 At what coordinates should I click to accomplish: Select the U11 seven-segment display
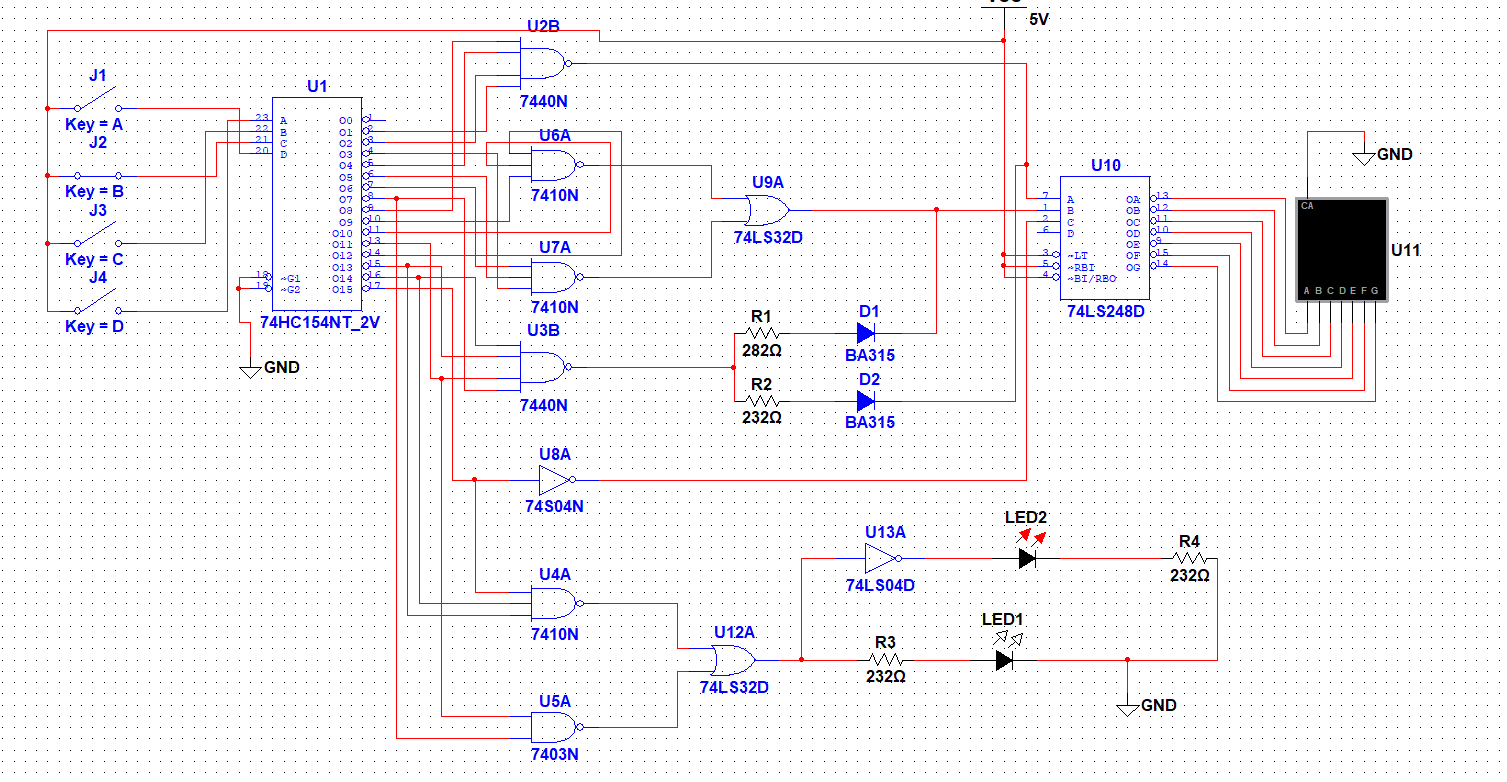tap(1341, 249)
